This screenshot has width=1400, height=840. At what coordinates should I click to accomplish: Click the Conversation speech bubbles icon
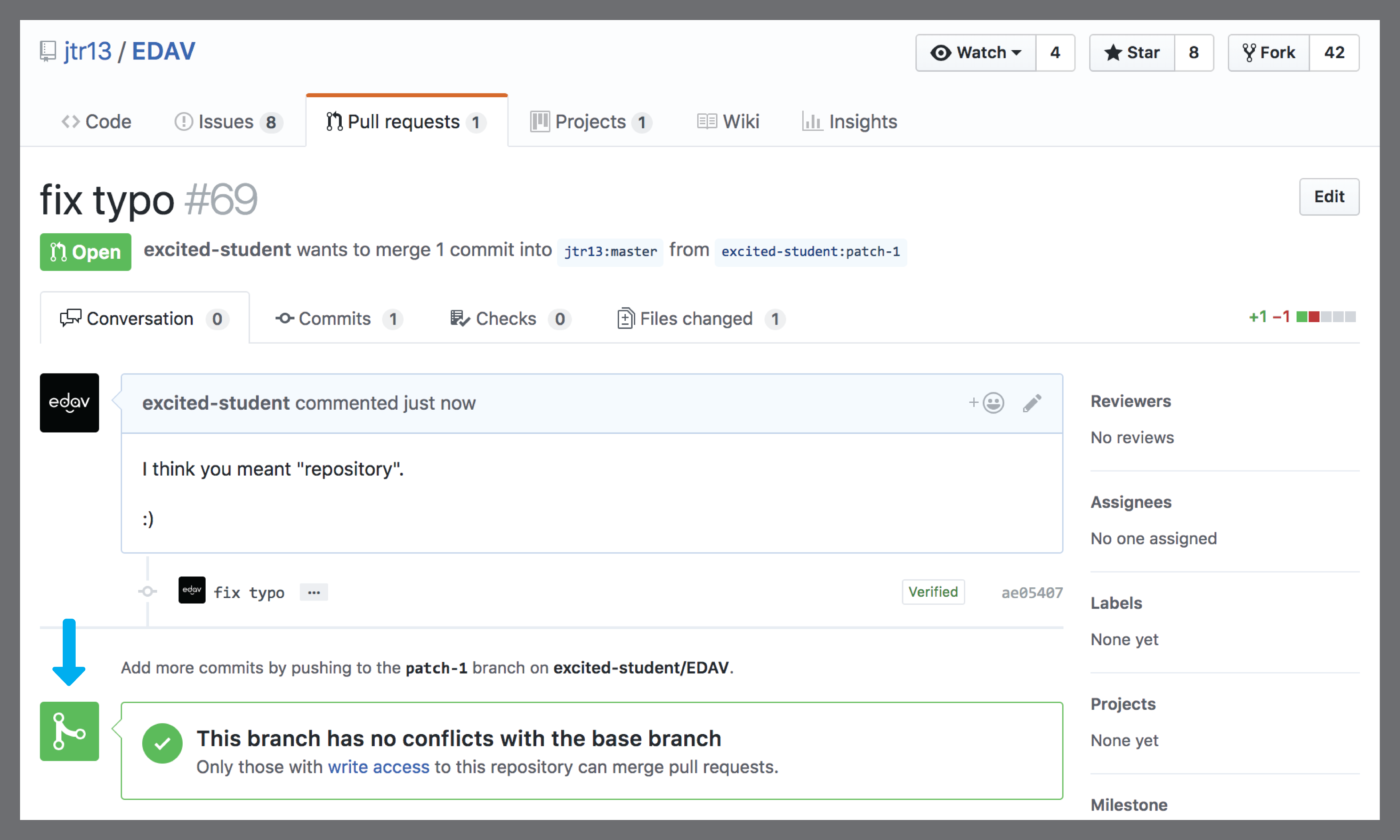(71, 318)
